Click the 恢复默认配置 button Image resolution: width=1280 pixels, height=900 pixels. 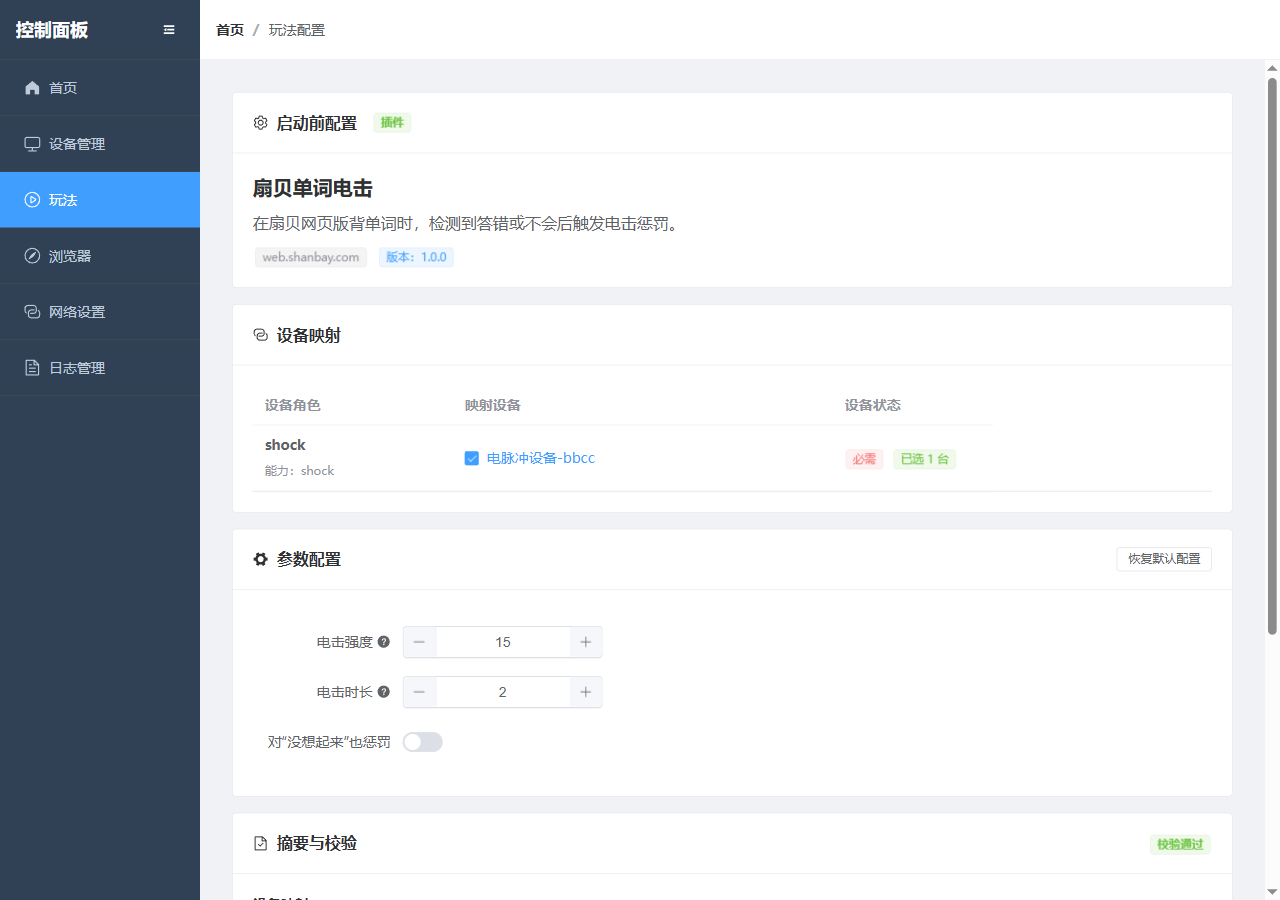pyautogui.click(x=1164, y=559)
